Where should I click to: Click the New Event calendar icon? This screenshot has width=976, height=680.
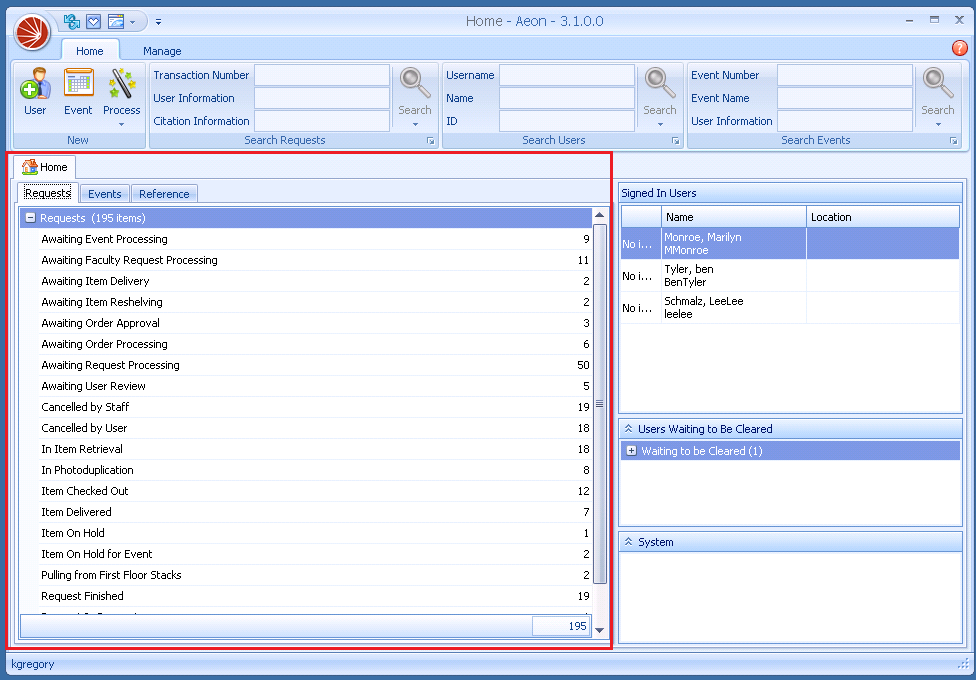coord(78,88)
